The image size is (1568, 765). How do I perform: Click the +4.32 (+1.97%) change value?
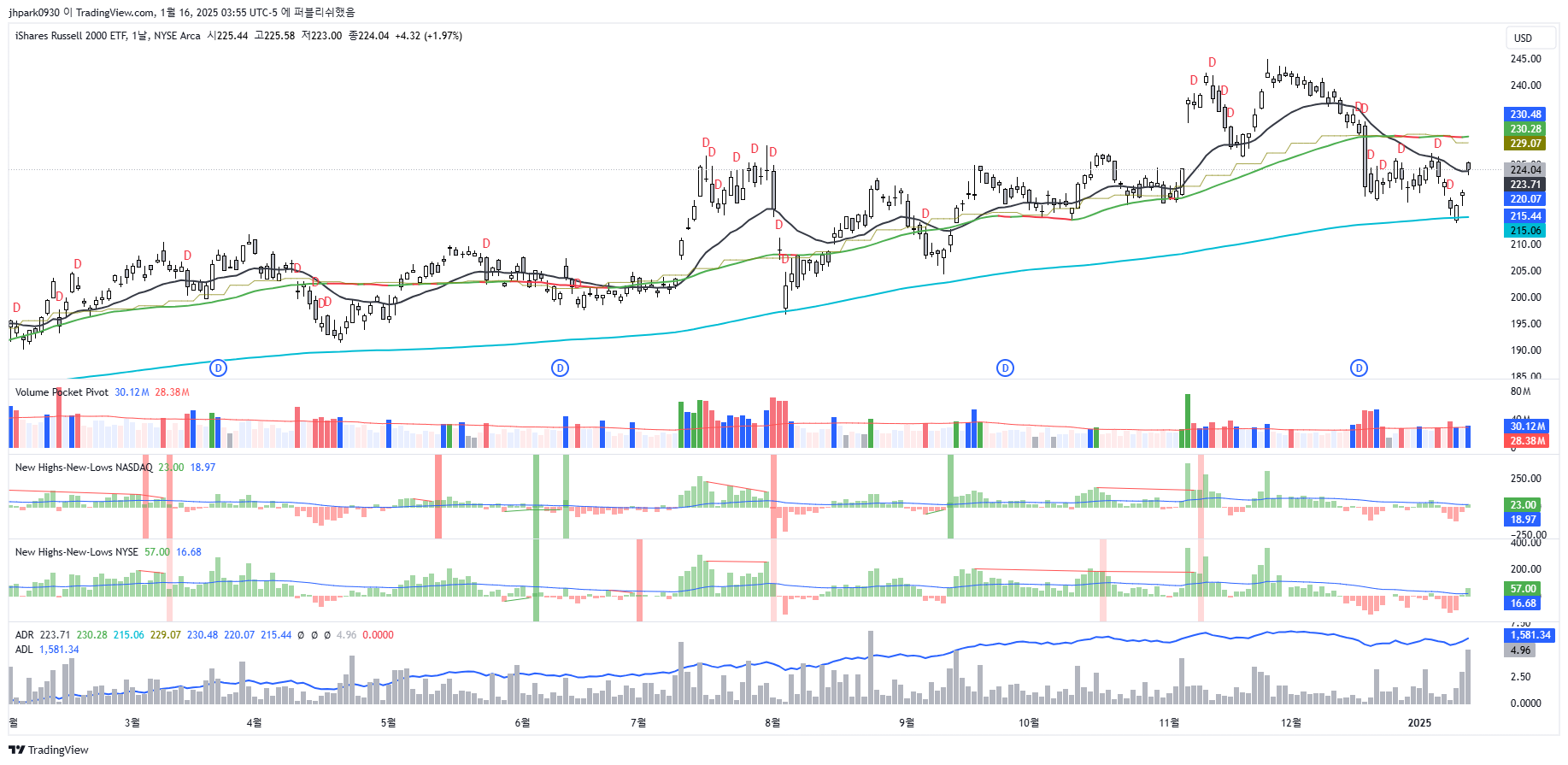(428, 36)
